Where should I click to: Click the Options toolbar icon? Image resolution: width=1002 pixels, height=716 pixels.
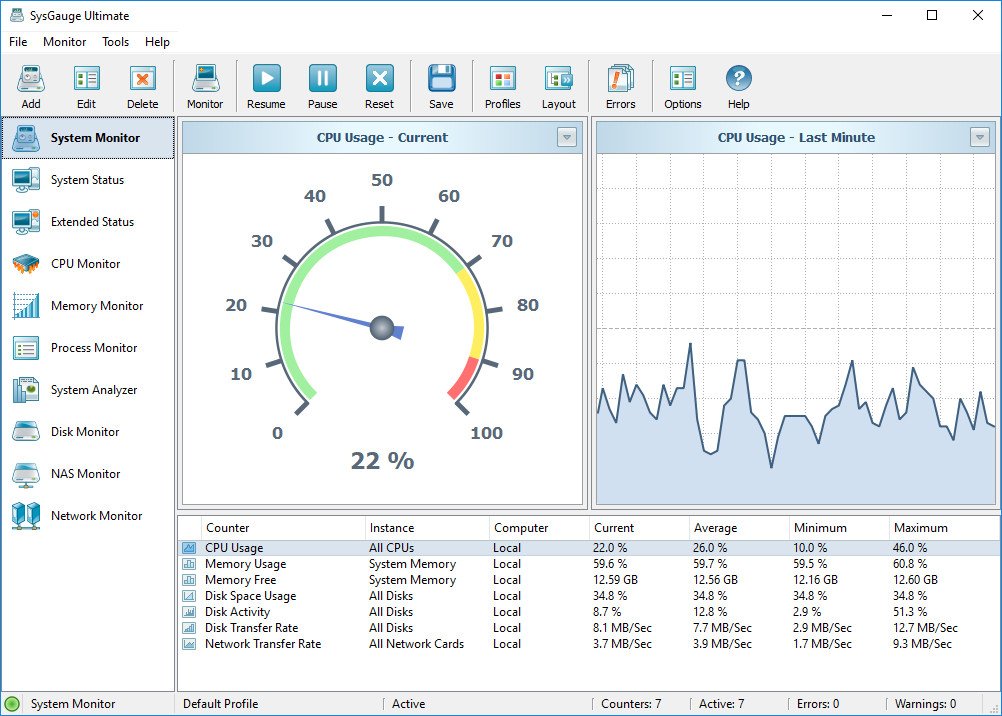(683, 80)
